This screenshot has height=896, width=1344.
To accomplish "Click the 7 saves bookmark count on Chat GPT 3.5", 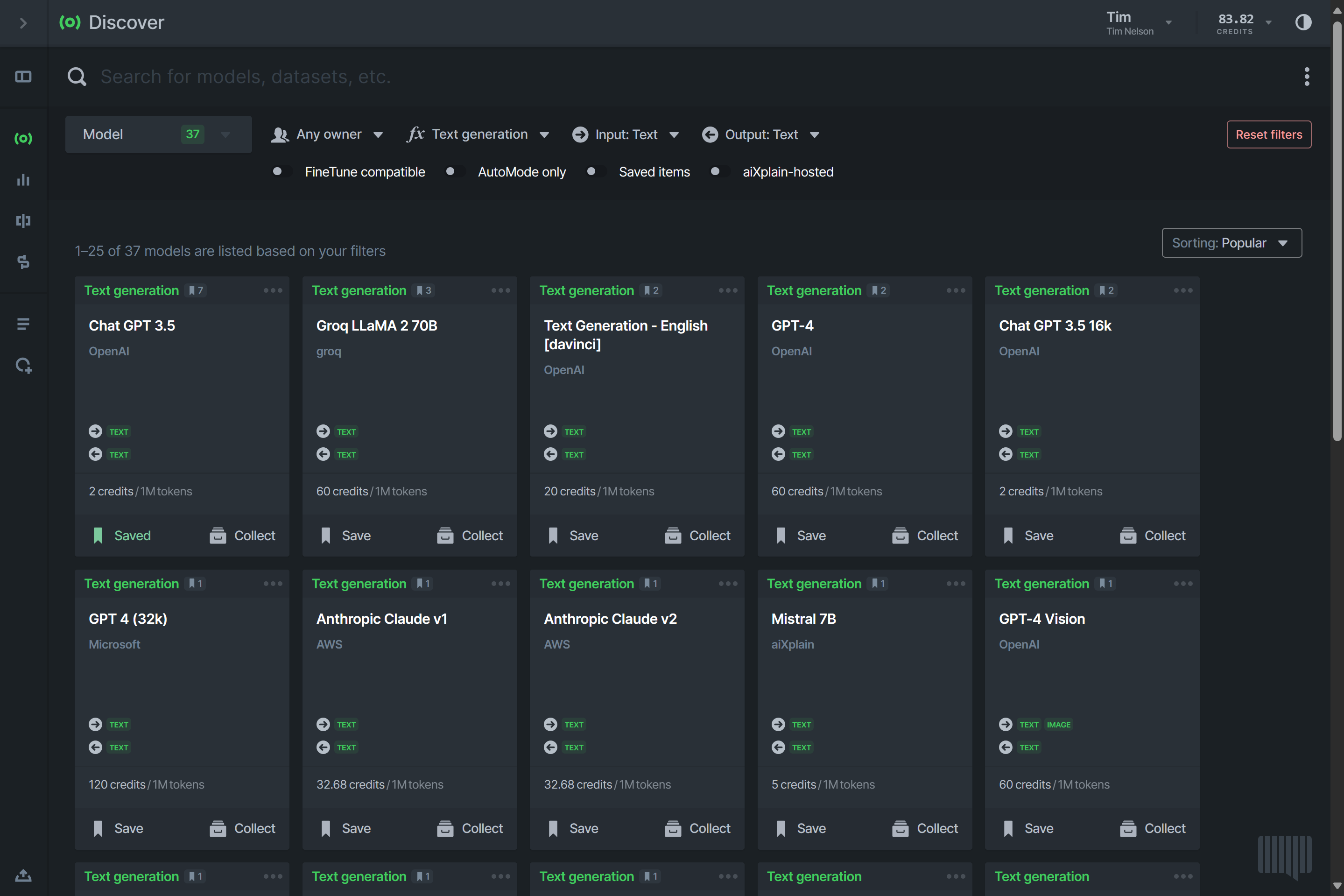I will point(196,290).
